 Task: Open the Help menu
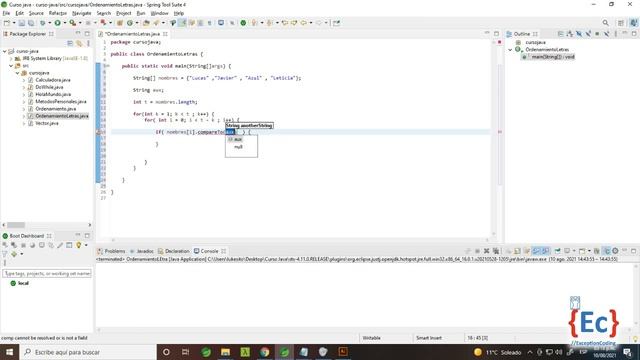179,13
